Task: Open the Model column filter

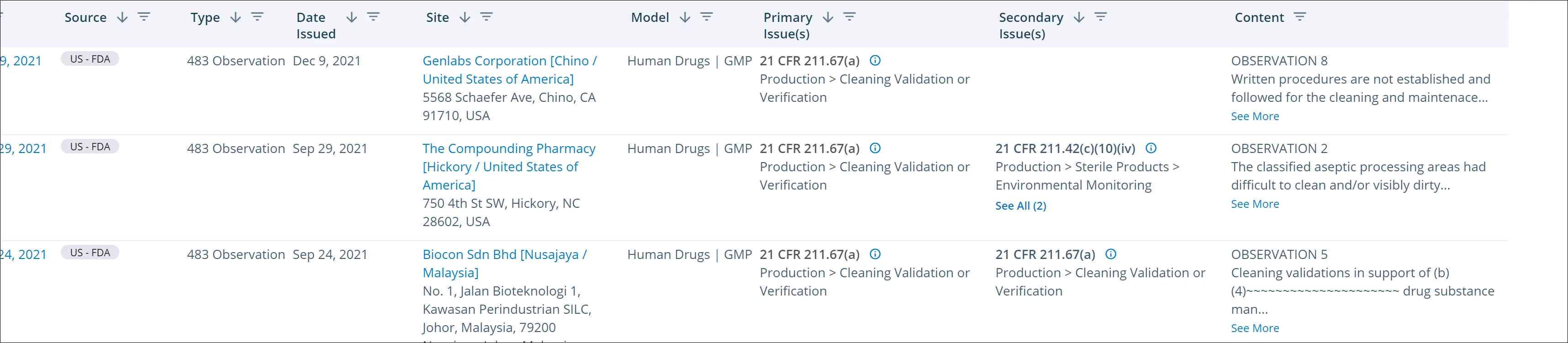Action: 706,17
